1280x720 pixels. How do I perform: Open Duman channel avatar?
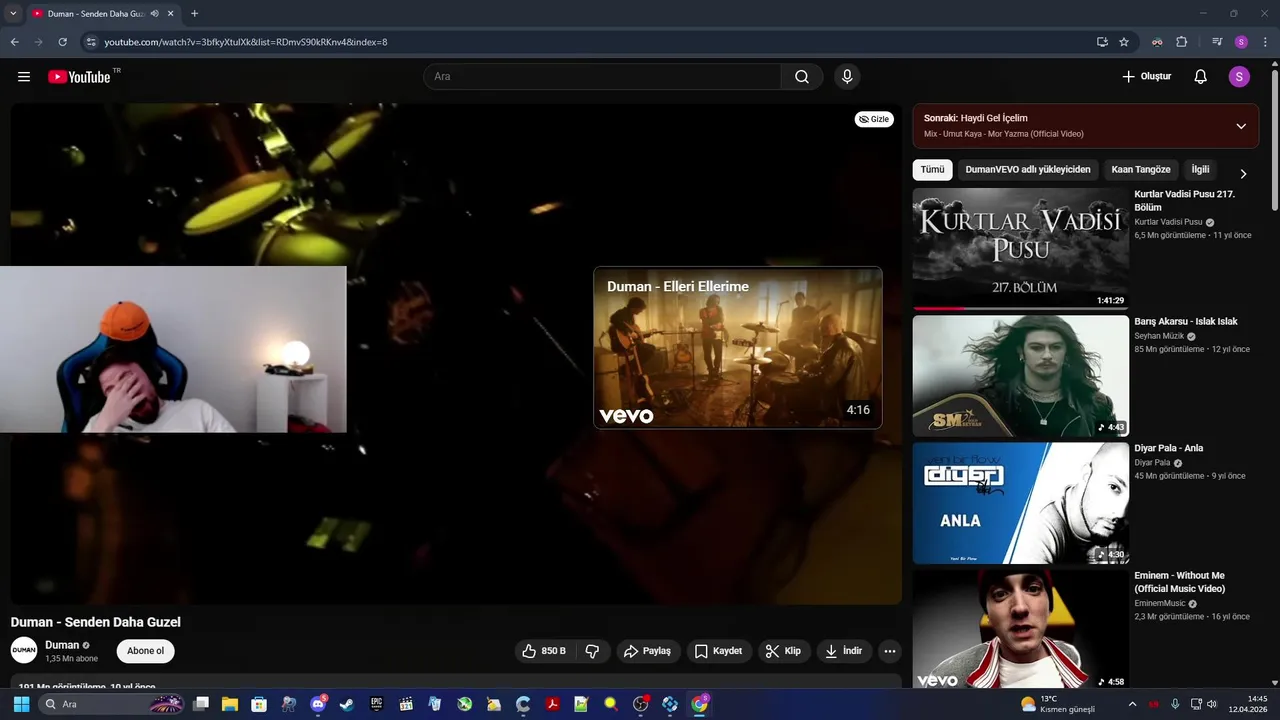[x=24, y=650]
